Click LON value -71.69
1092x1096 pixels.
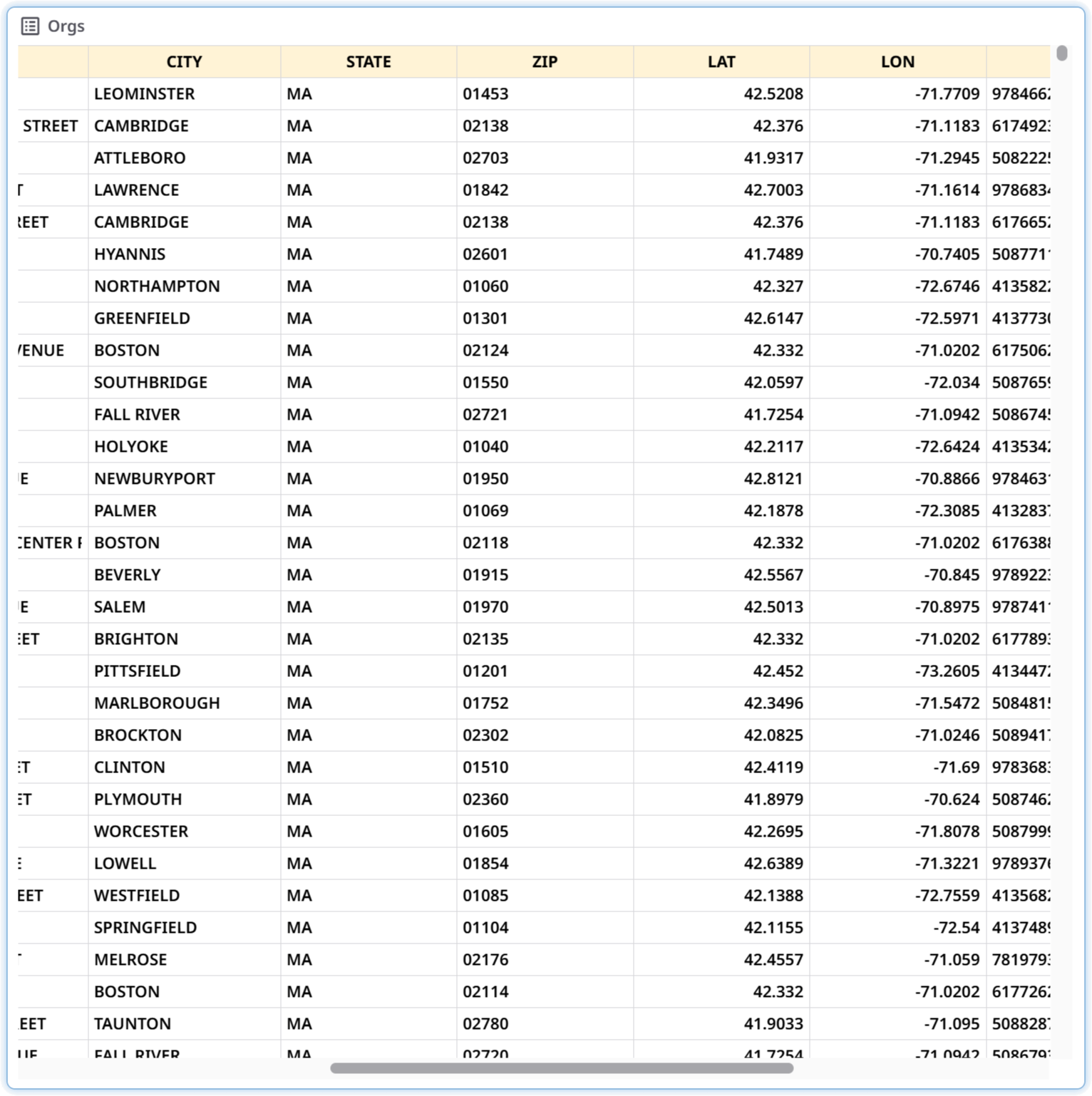tap(898, 767)
